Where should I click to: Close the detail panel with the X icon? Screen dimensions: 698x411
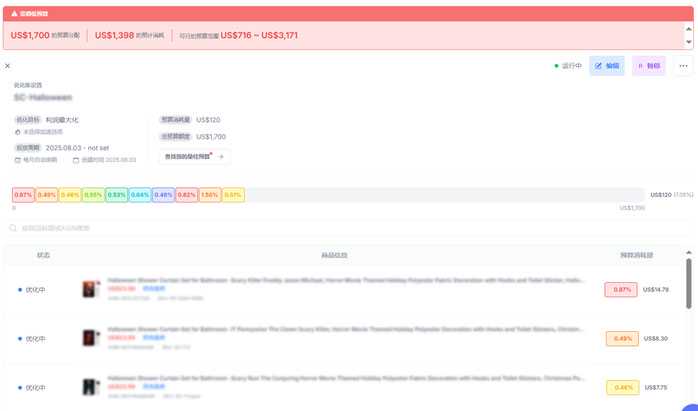coord(8,66)
